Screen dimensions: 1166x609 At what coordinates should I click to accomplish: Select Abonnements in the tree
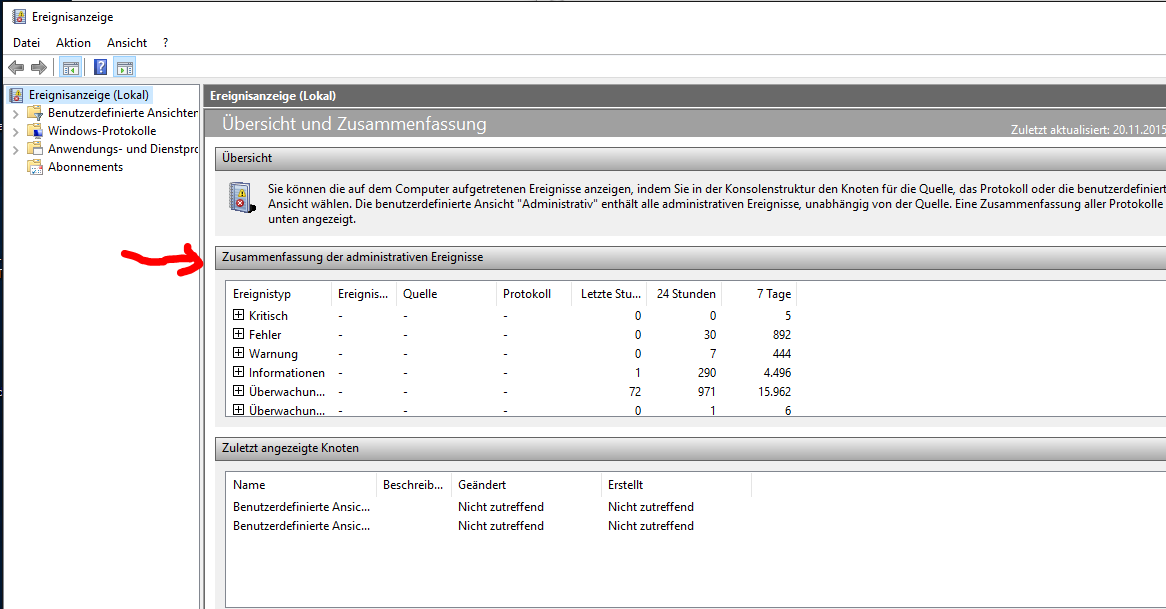86,167
